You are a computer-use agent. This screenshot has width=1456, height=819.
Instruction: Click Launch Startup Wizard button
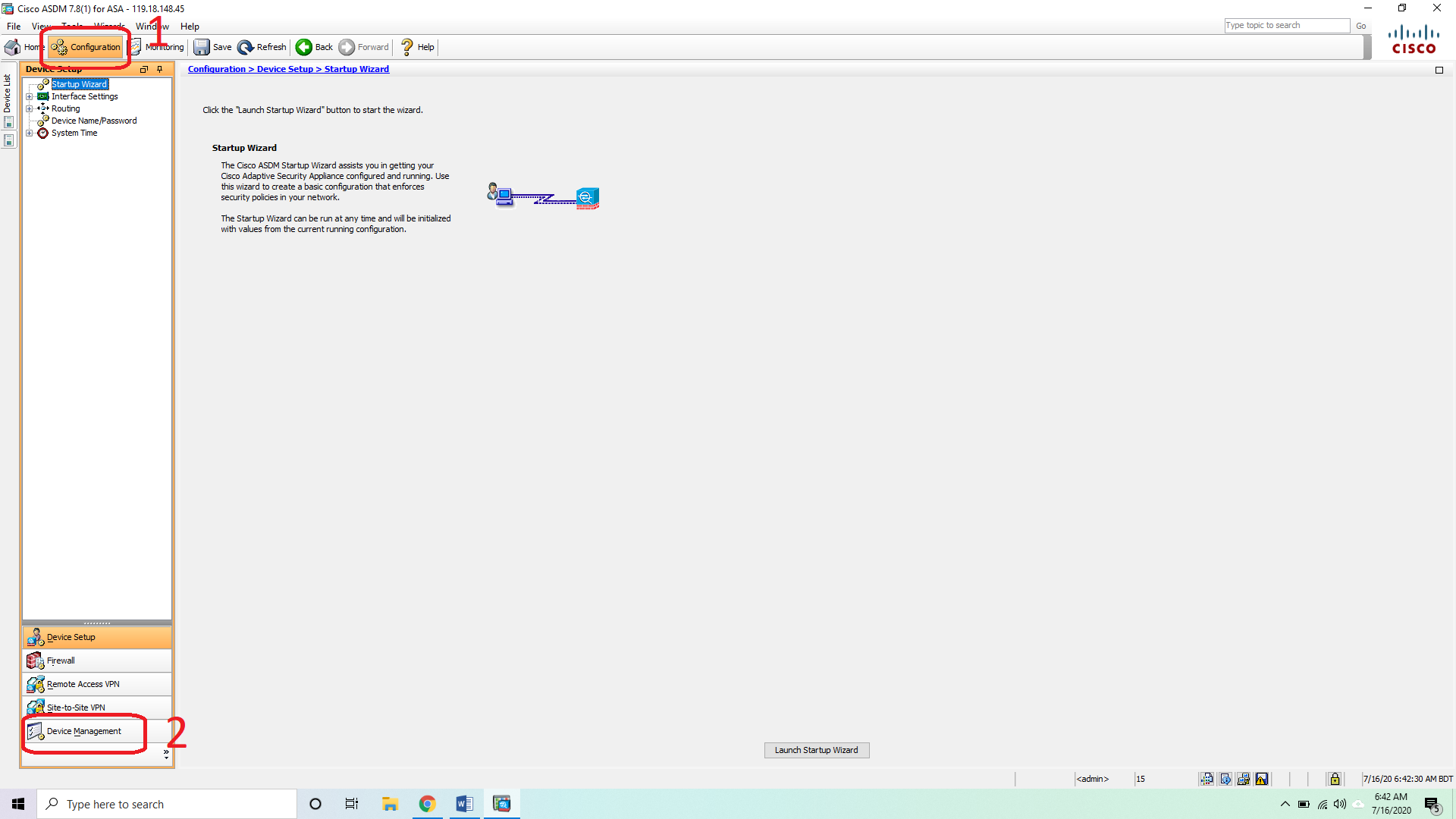click(816, 750)
